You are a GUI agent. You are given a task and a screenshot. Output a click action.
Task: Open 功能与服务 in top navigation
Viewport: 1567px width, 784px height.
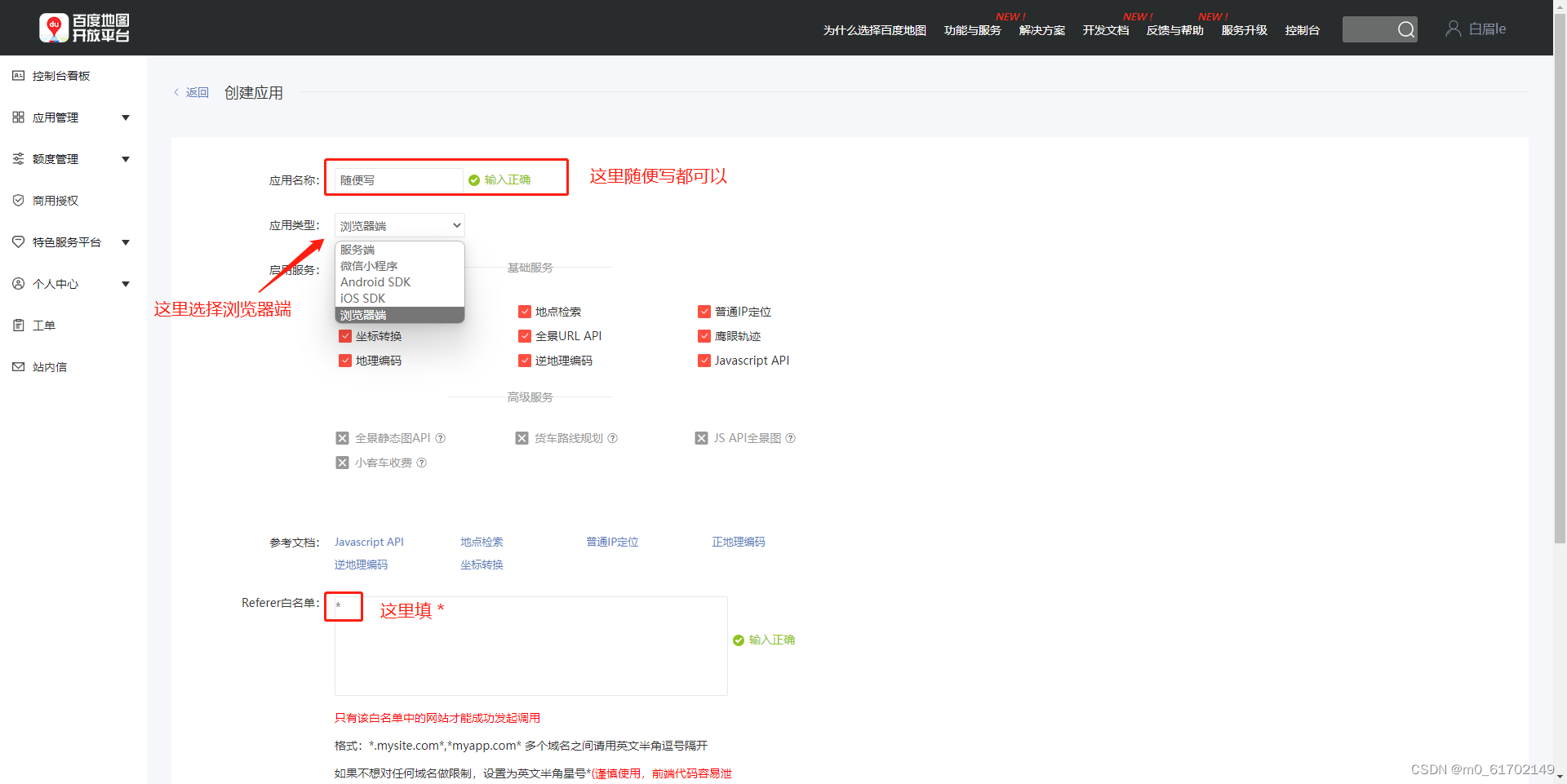click(973, 30)
